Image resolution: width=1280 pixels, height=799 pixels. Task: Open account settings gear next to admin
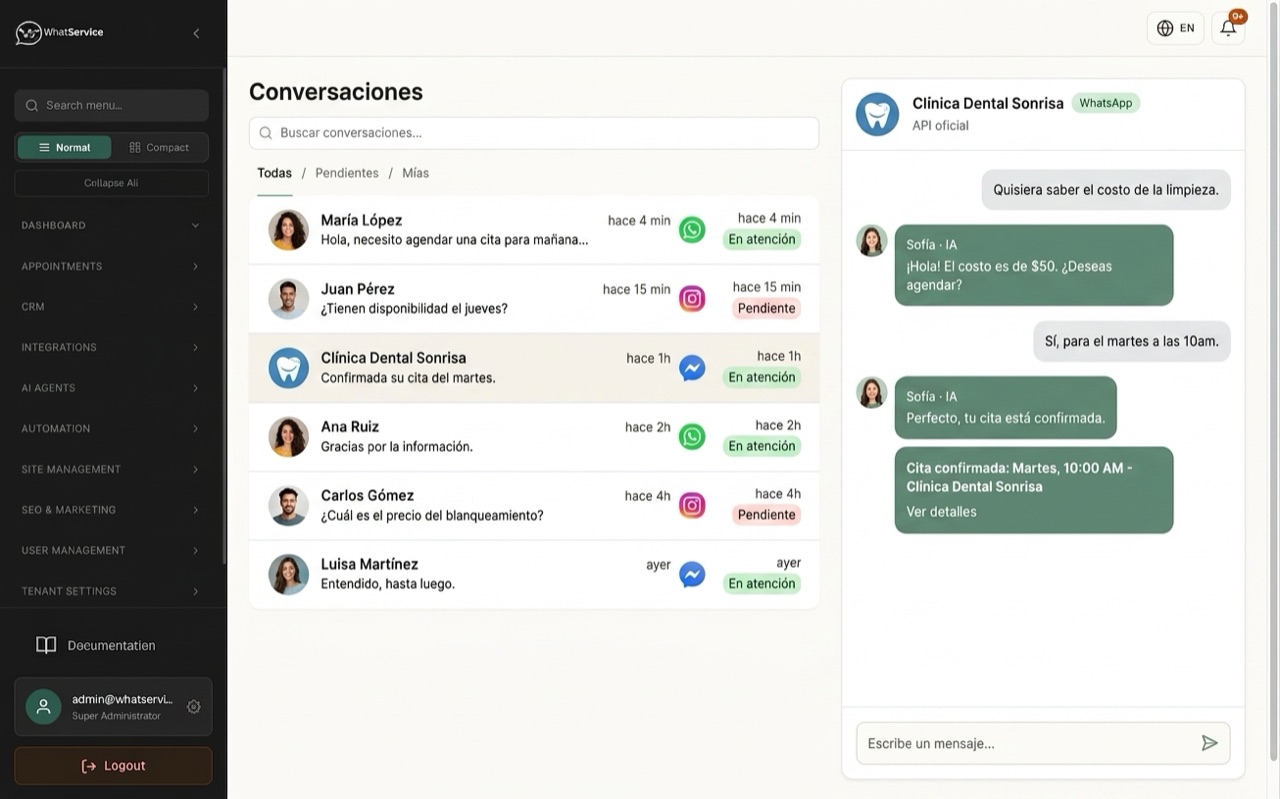pyautogui.click(x=194, y=707)
